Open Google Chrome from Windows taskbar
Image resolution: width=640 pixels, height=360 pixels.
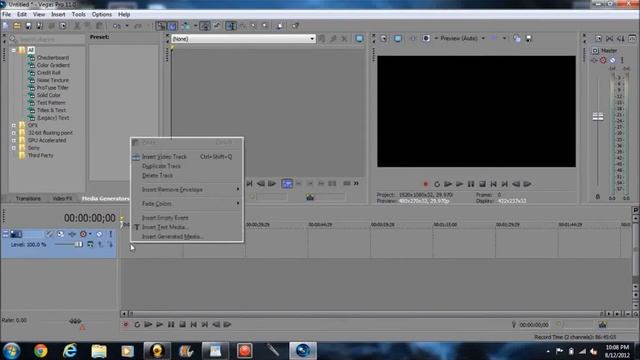(40, 351)
